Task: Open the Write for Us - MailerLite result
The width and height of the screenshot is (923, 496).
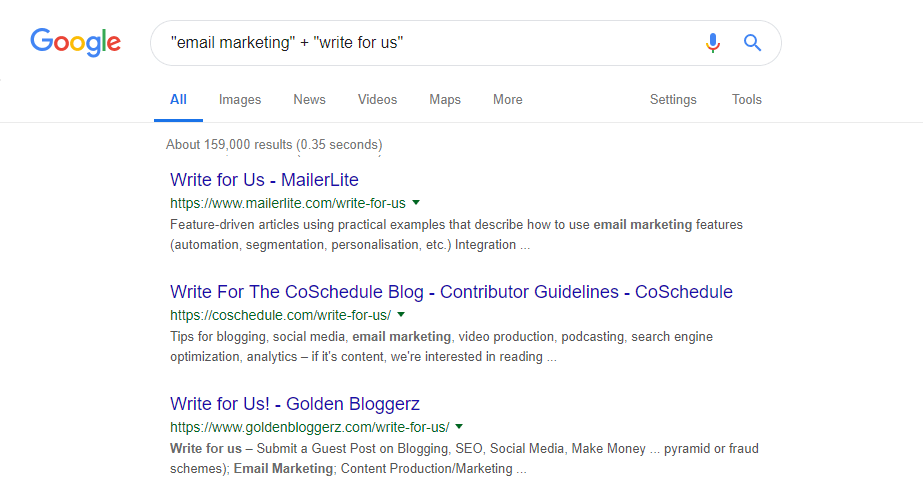Action: [264, 180]
